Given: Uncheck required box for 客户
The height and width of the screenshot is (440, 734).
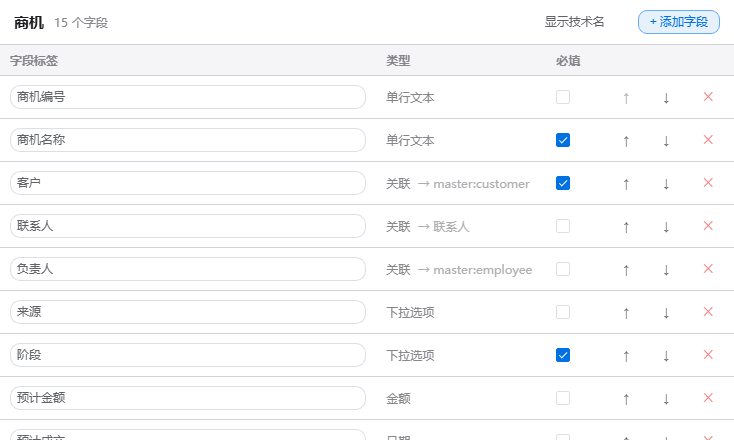Looking at the screenshot, I should pyautogui.click(x=563, y=183).
